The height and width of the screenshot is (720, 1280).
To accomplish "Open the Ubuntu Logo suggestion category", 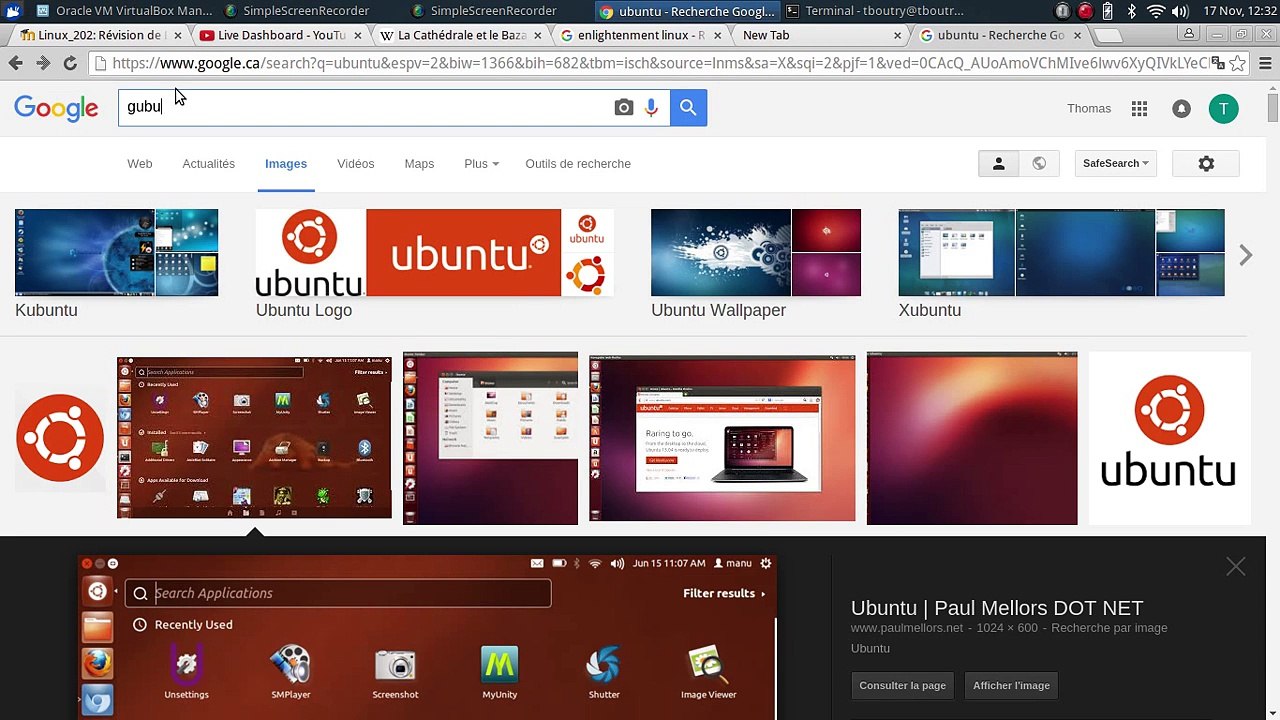I will 434,264.
